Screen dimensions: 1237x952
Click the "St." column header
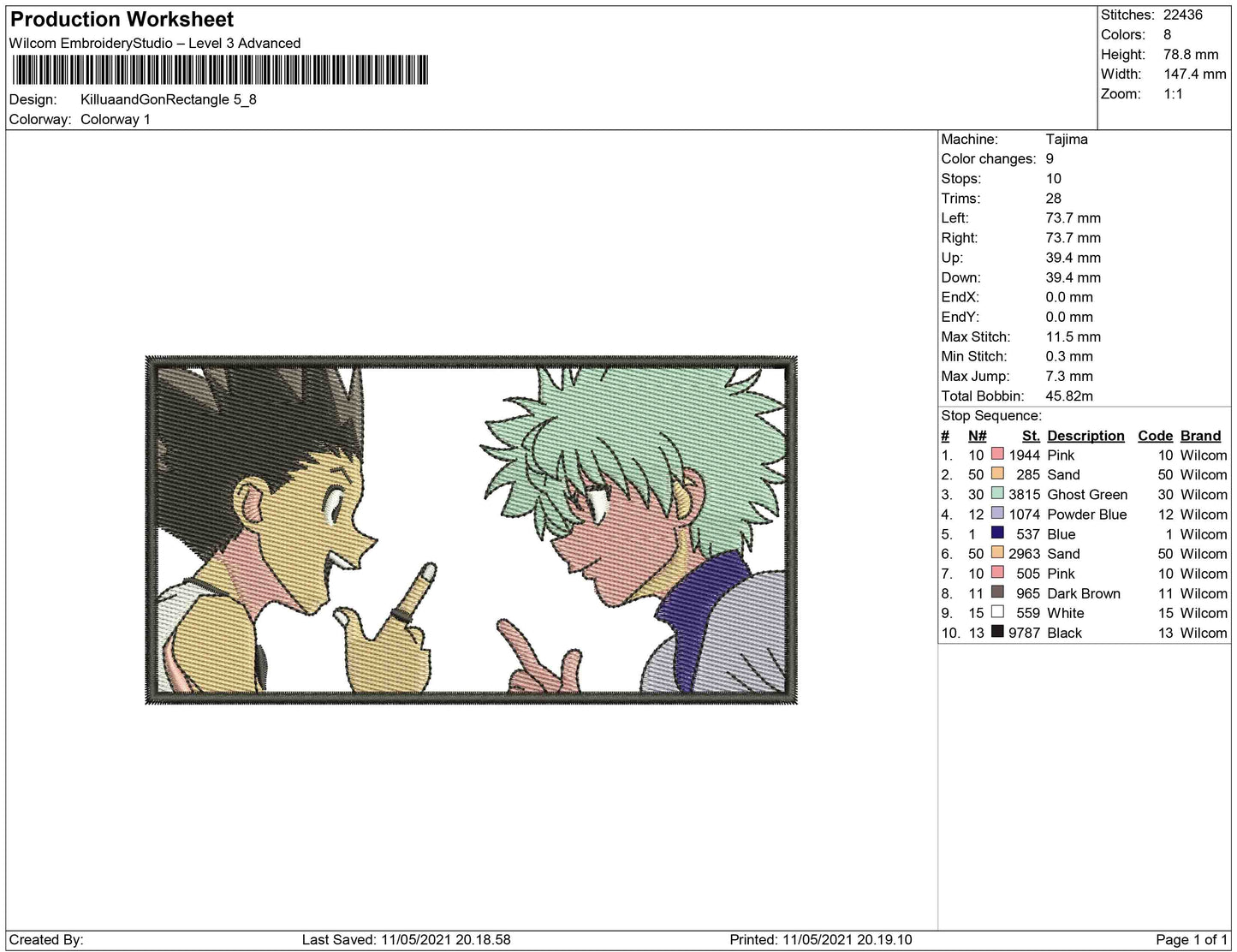[1031, 436]
